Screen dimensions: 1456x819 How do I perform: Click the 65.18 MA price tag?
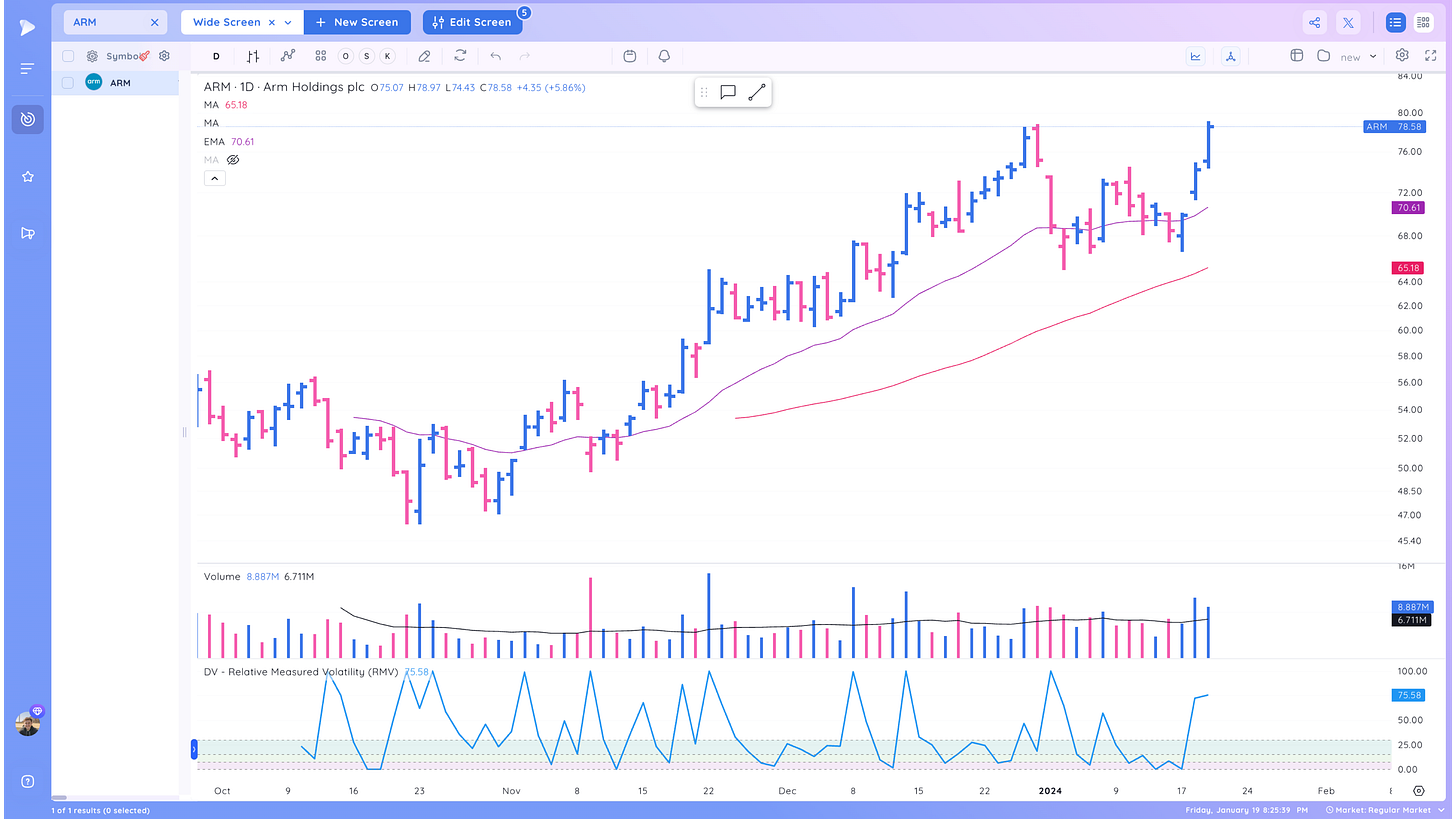coord(1408,268)
